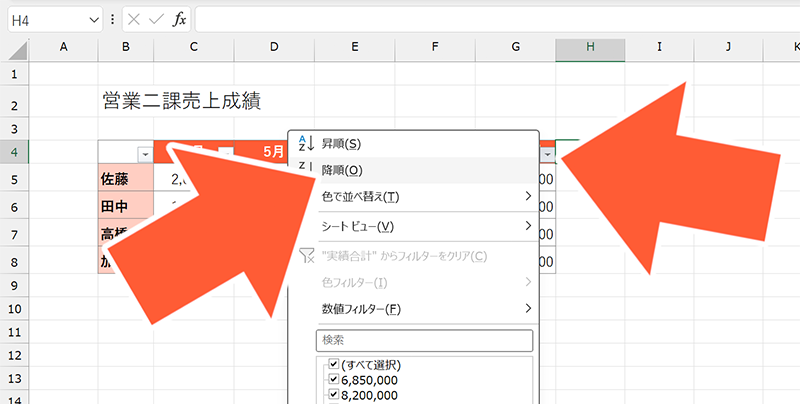Viewport: 800px width, 404px height.
Task: Select column D header
Action: coord(274,47)
